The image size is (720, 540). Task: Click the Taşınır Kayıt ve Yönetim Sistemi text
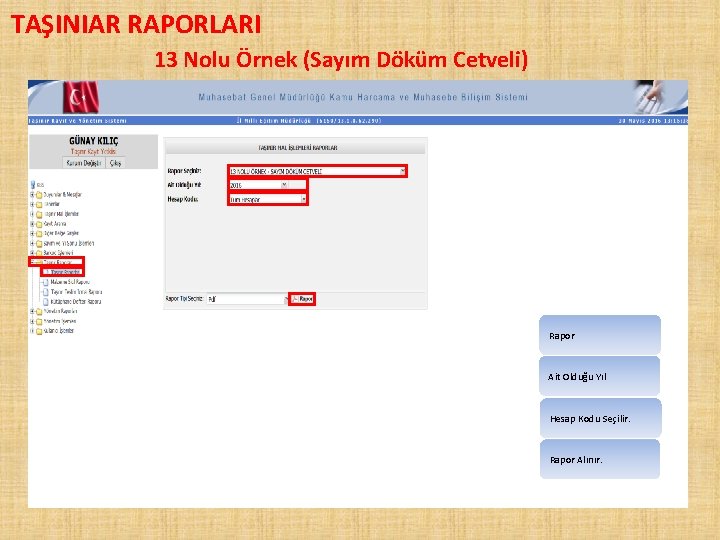(77, 121)
